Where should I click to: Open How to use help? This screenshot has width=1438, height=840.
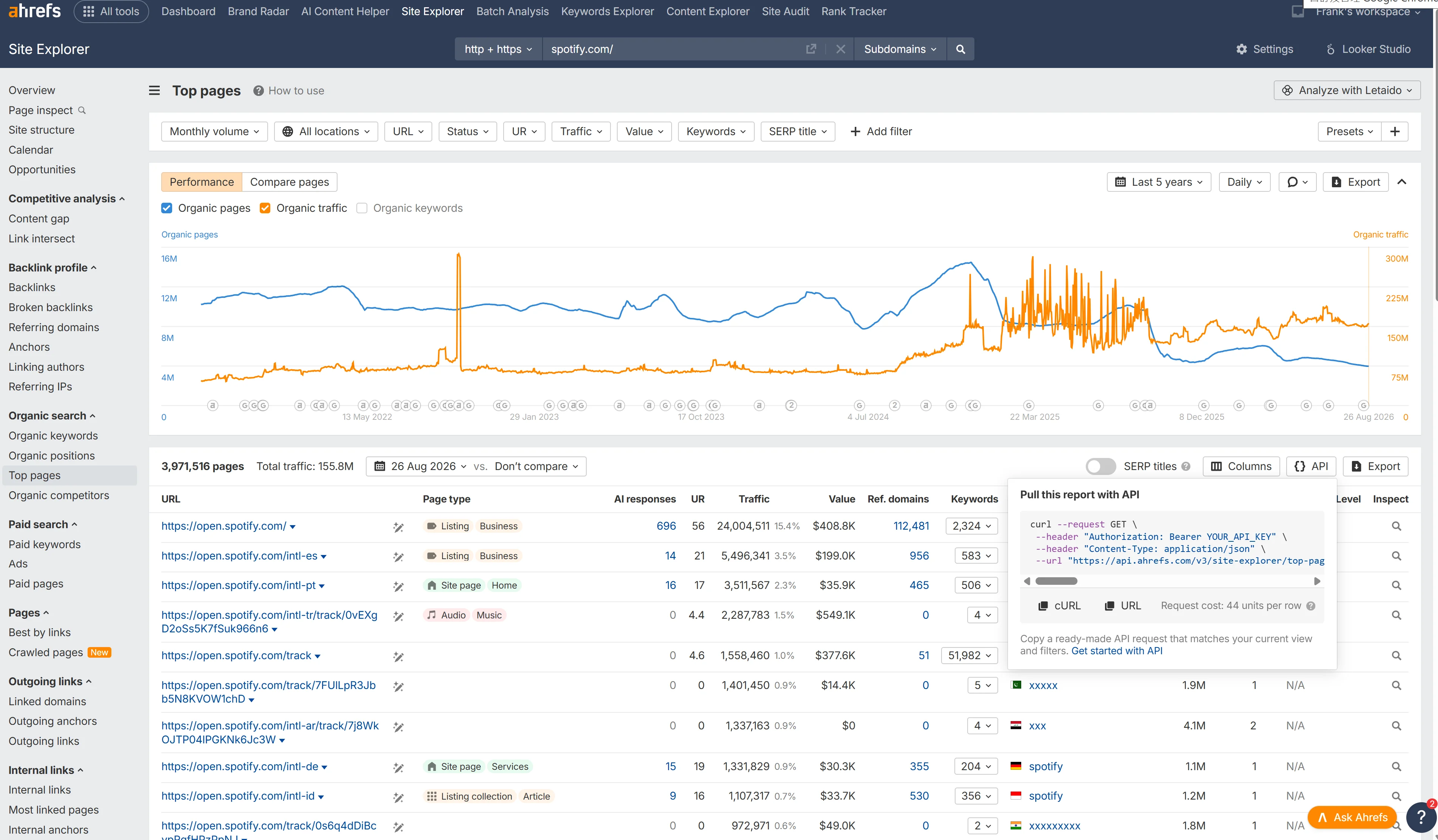[289, 91]
